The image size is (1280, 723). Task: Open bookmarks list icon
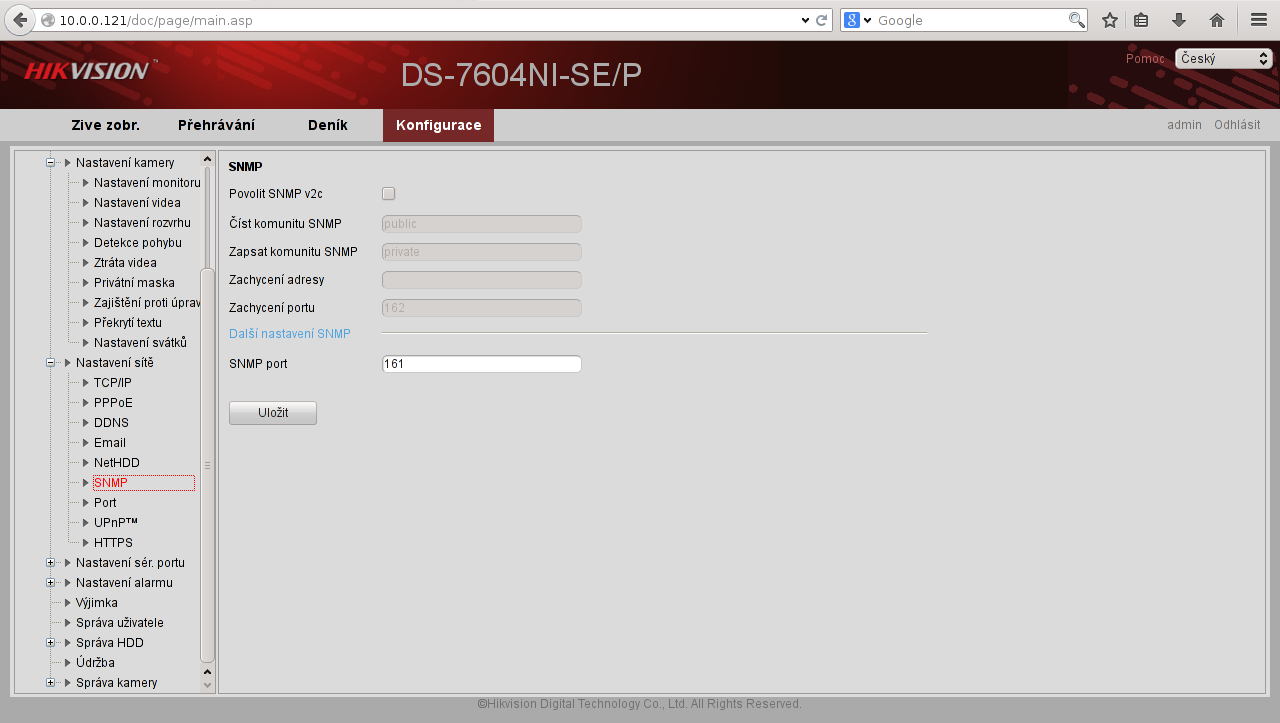point(1141,20)
